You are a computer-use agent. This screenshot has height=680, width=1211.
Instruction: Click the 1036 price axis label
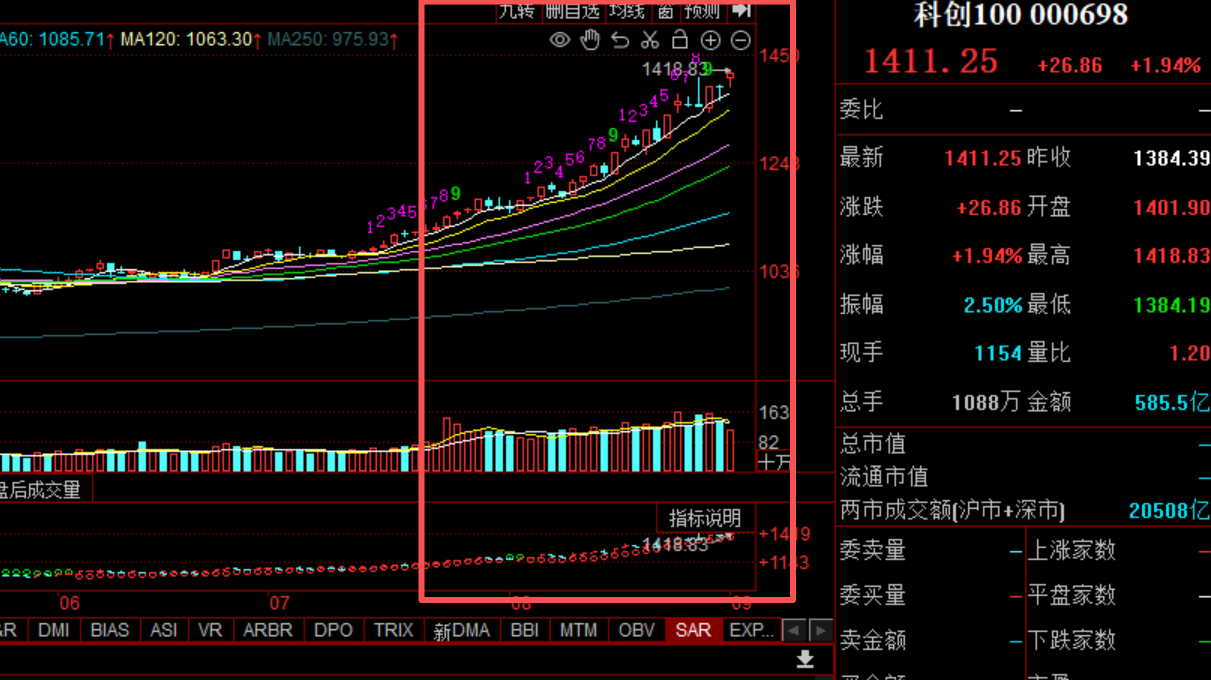pyautogui.click(x=780, y=271)
